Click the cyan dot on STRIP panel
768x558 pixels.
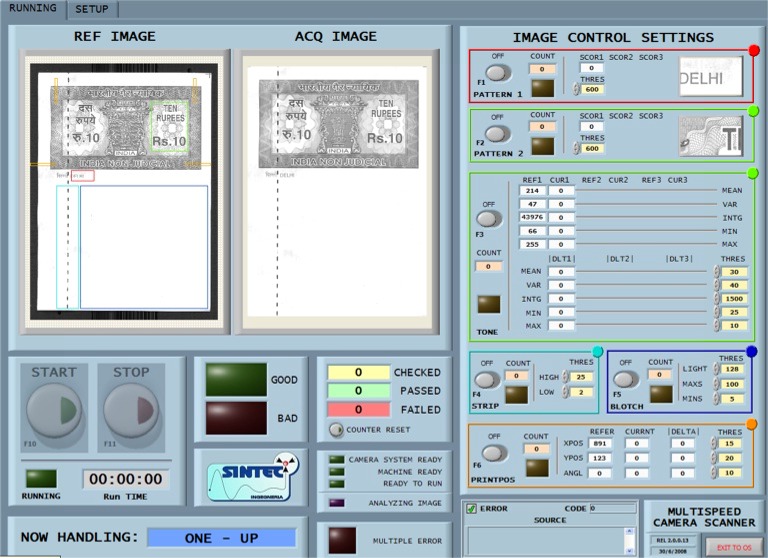pyautogui.click(x=598, y=351)
